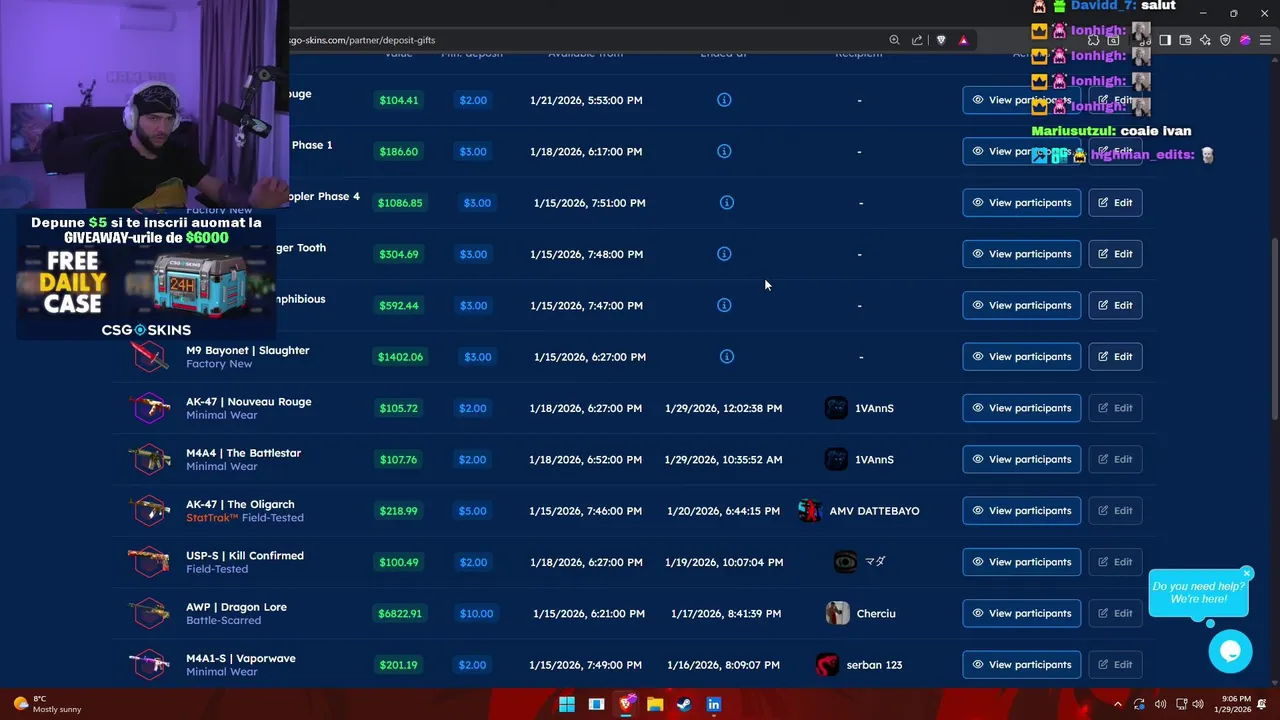Click the Brave browser taskbar icon

(626, 704)
